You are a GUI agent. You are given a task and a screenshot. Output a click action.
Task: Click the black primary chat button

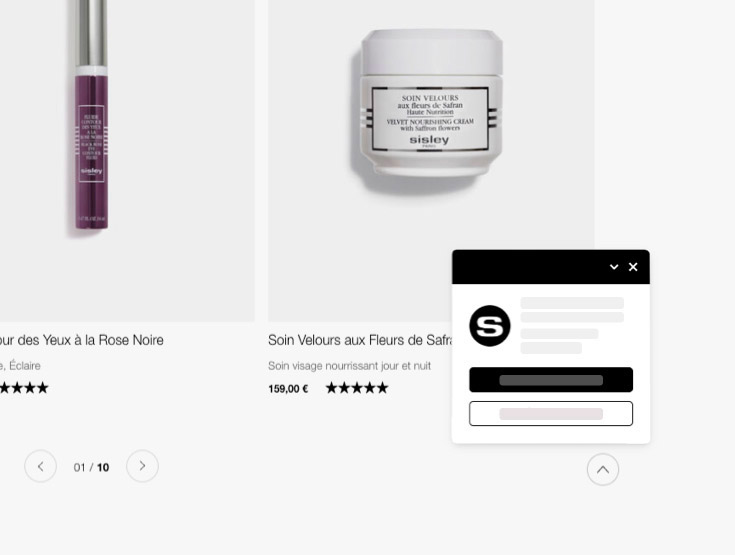tap(551, 380)
